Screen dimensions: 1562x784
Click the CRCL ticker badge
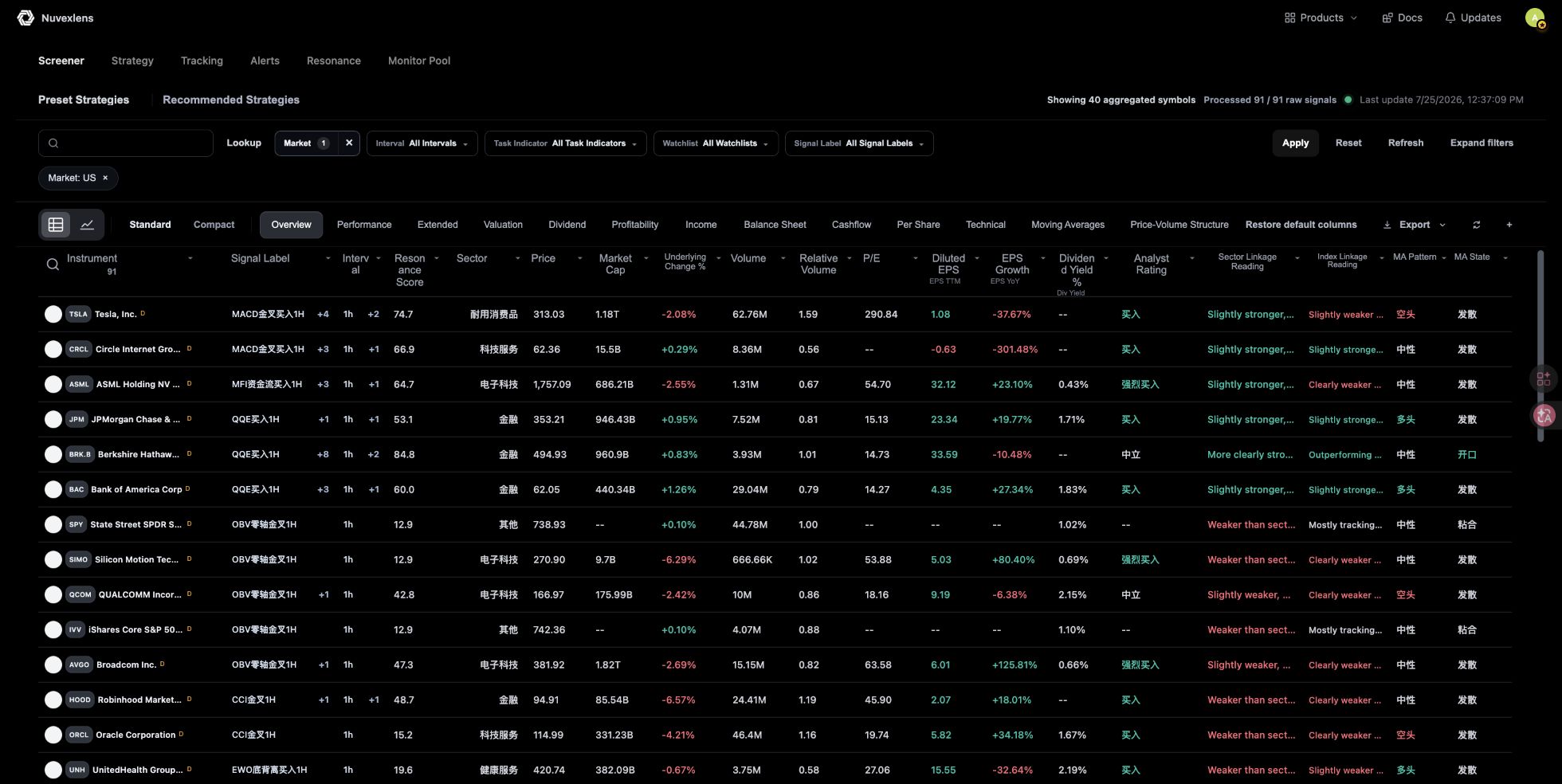click(79, 349)
